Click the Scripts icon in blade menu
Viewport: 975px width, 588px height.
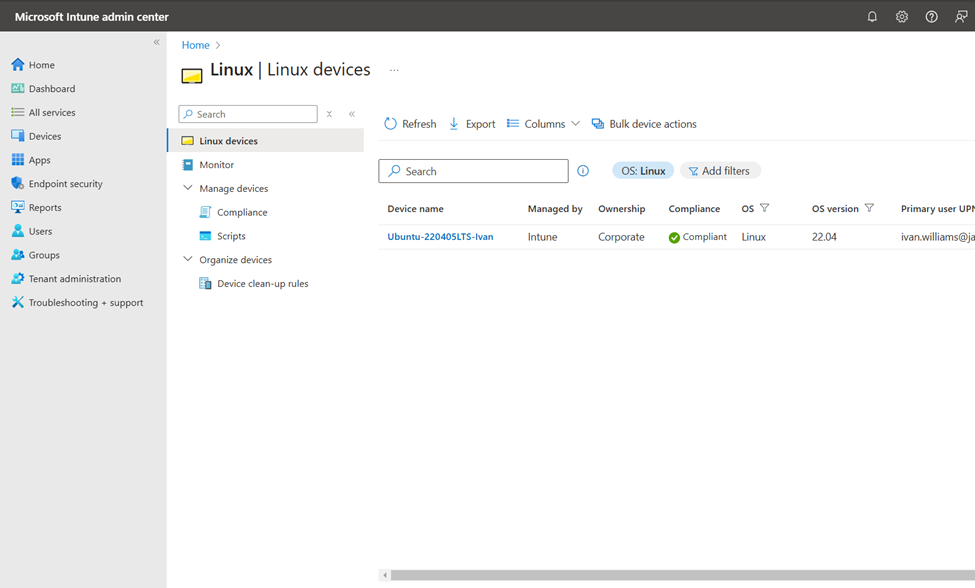(x=205, y=236)
